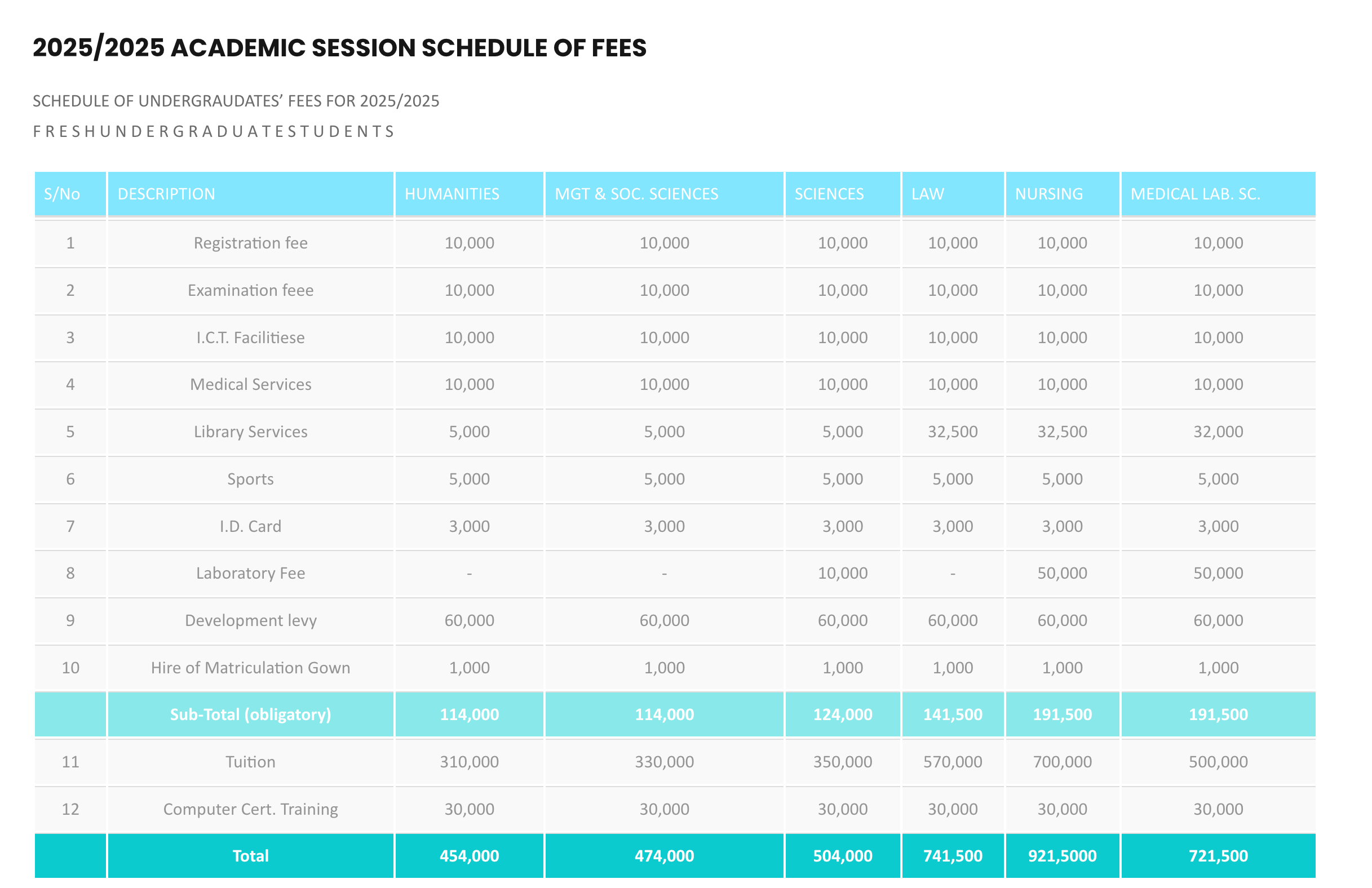Screen dimensions: 1372x888
Task: Click the Academic Session Schedule of Fees heading
Action: (x=339, y=48)
